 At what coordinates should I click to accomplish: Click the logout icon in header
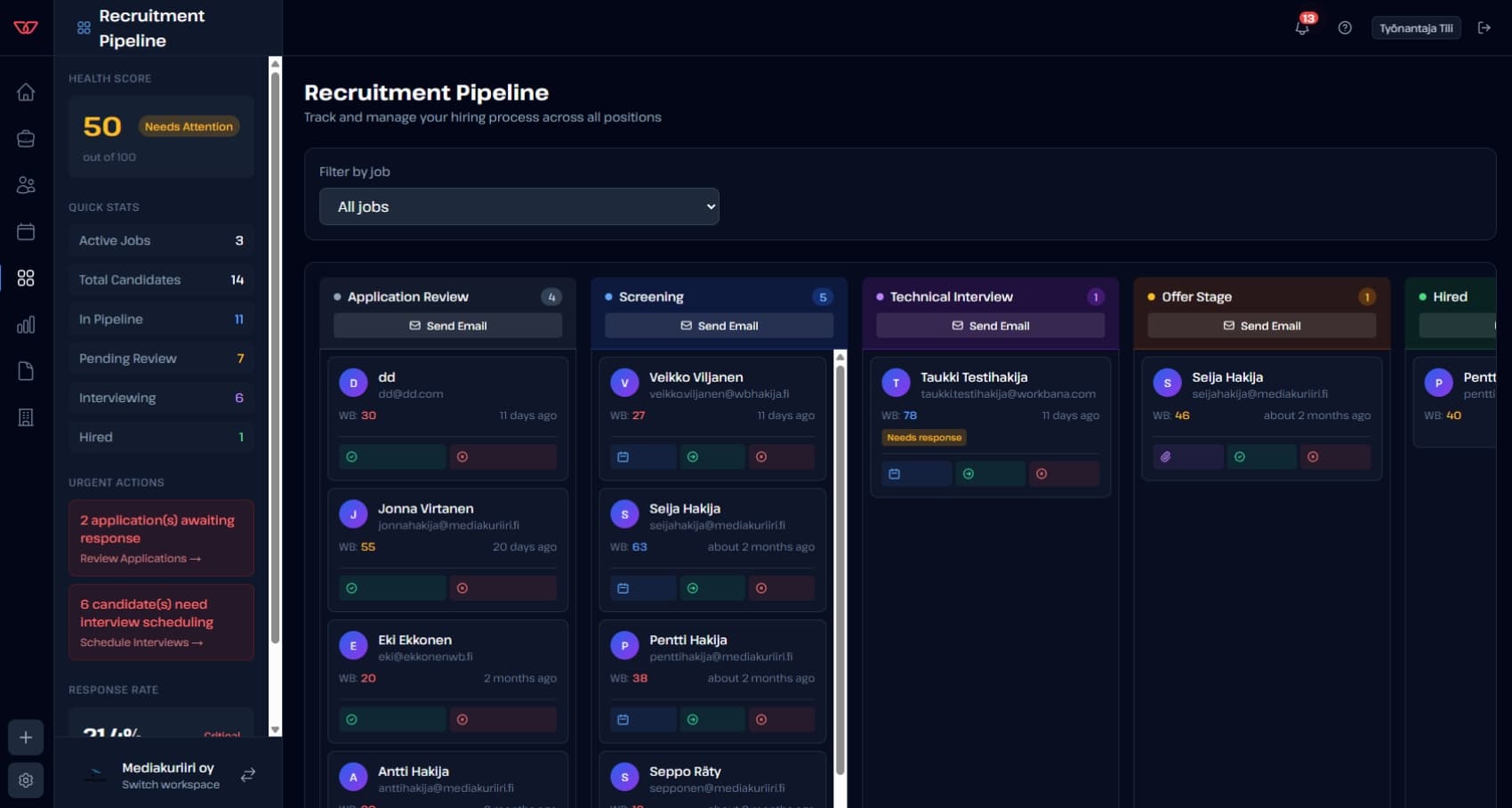1484,28
